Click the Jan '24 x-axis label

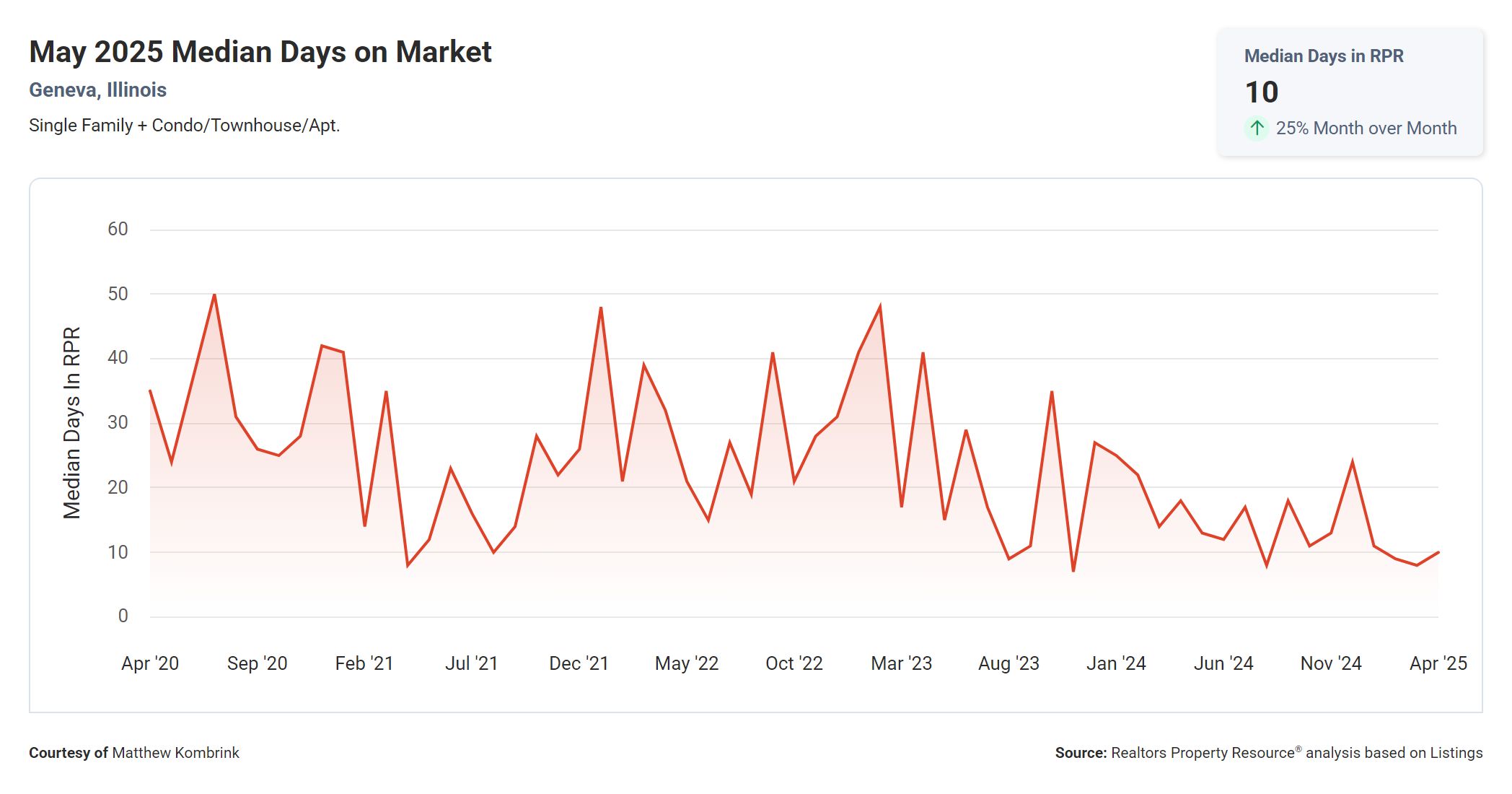1116,663
